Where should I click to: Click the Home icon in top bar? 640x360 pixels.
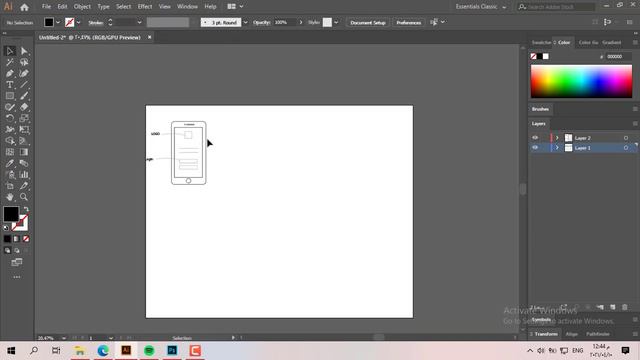pos(24,7)
